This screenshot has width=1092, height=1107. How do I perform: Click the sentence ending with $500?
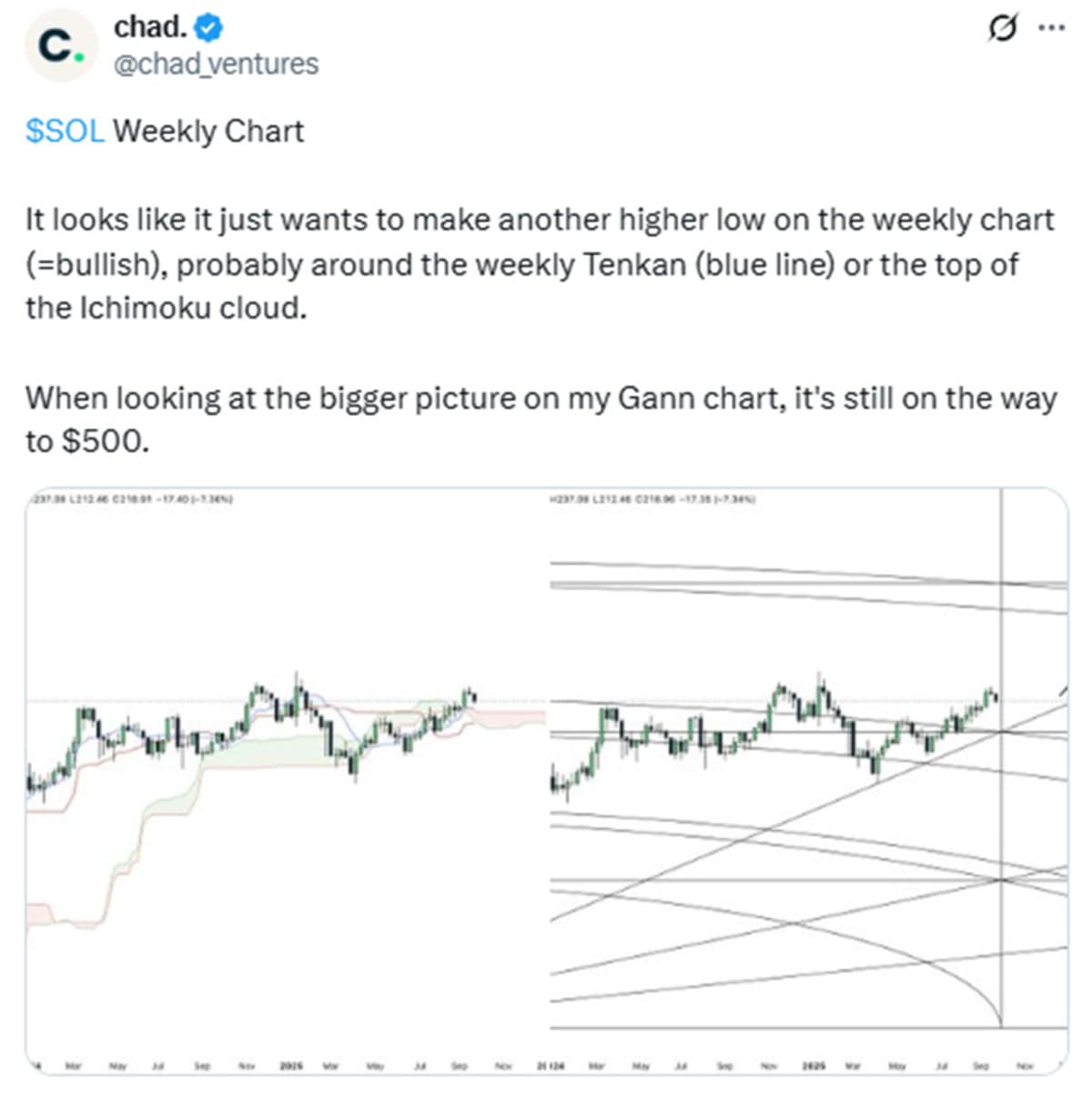tap(541, 420)
